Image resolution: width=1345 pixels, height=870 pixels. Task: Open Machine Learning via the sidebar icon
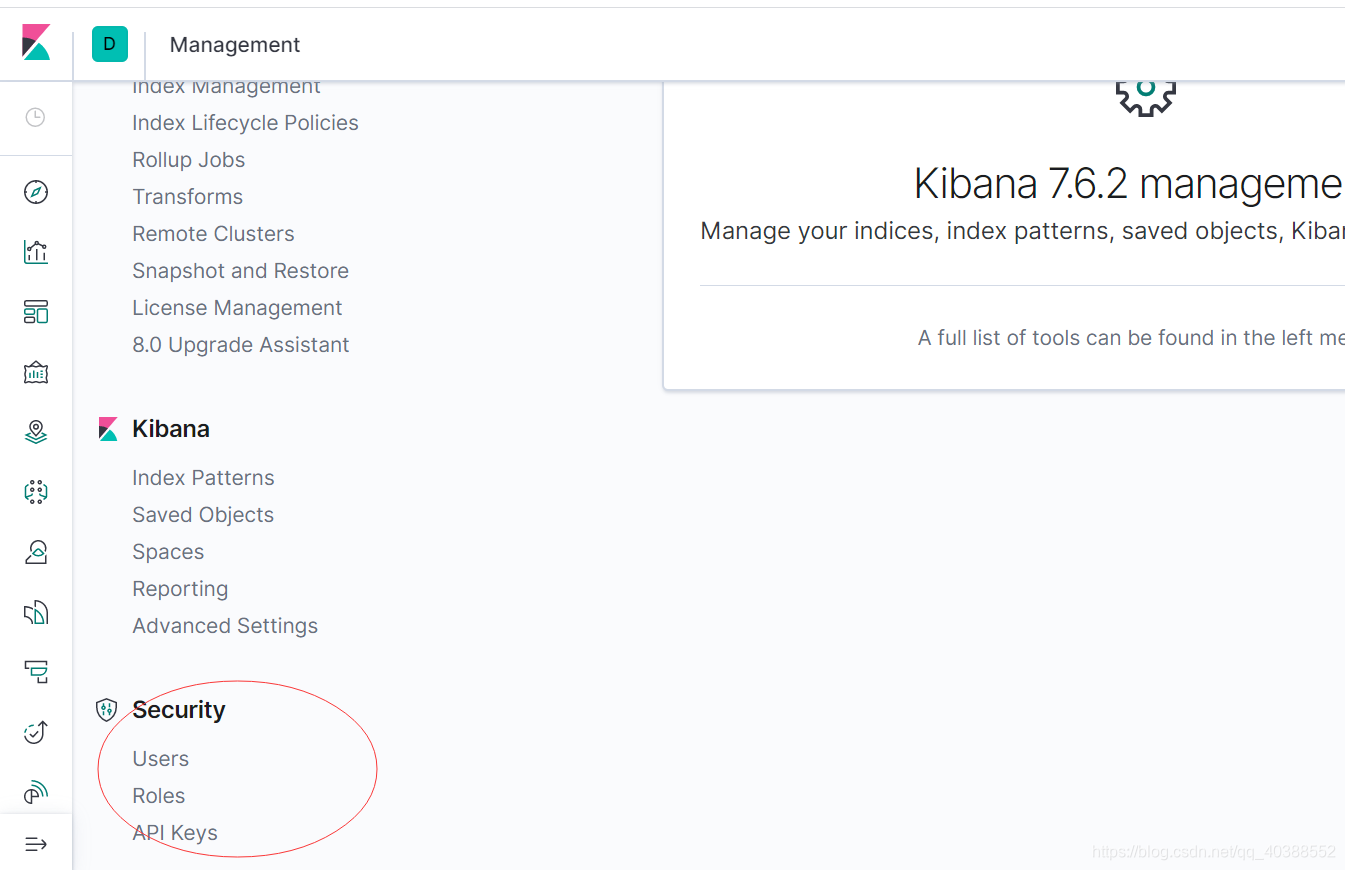36,492
